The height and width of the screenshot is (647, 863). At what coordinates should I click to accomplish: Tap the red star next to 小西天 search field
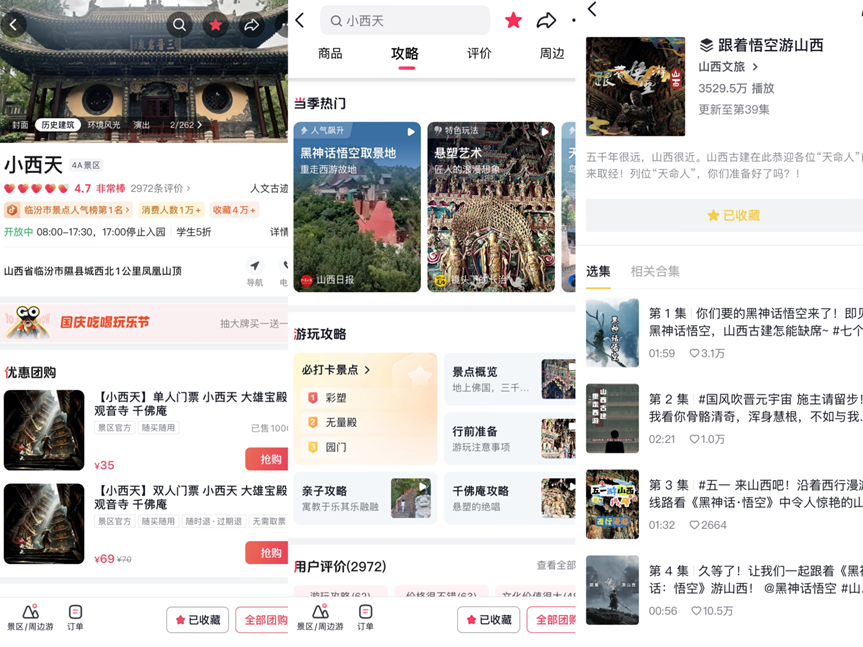(513, 21)
